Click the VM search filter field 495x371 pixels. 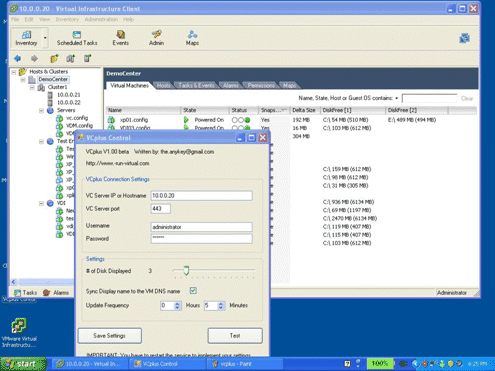(429, 98)
